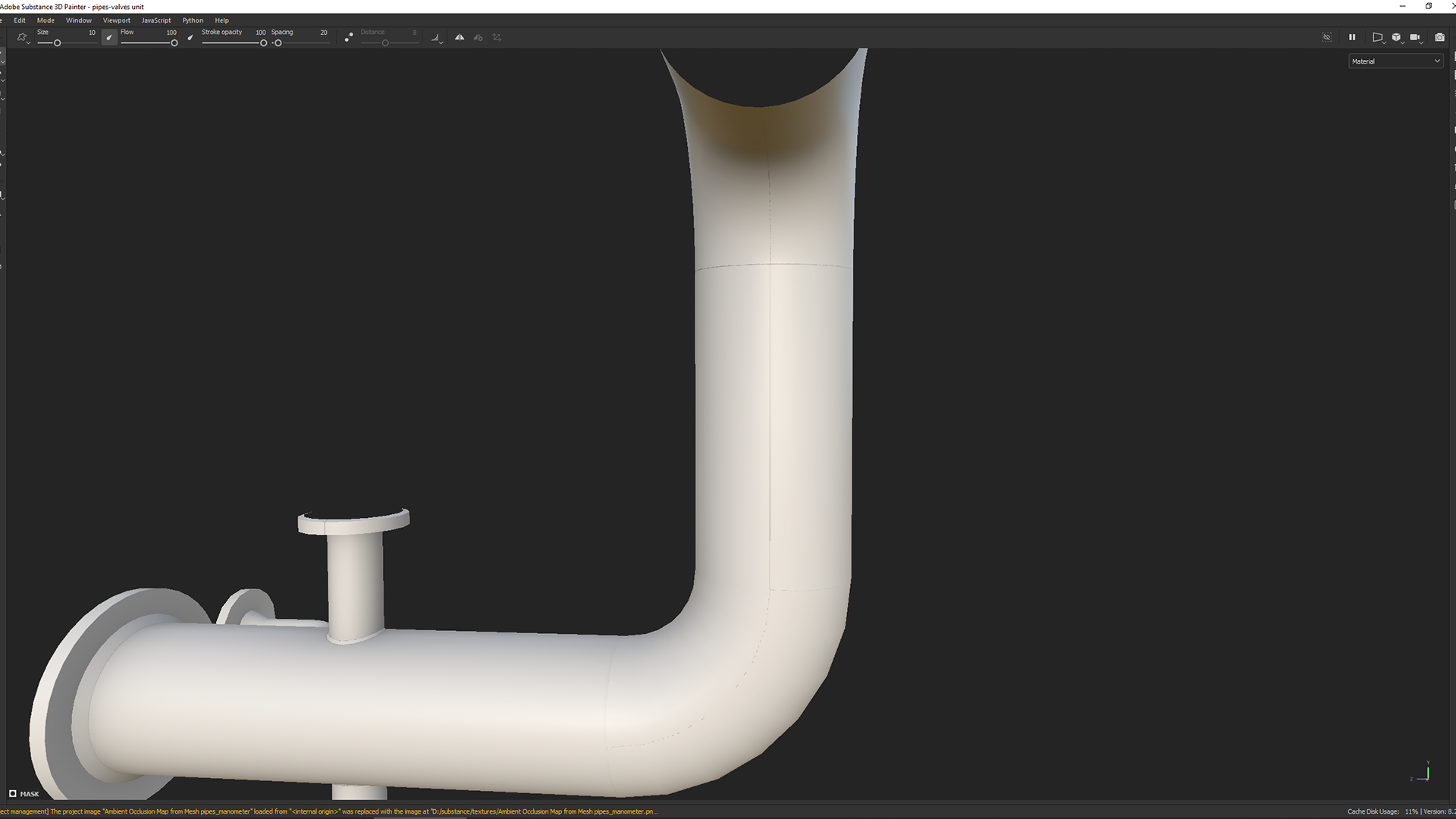1456x819 pixels.
Task: Toggle symmetry painting icon
Action: (x=460, y=37)
